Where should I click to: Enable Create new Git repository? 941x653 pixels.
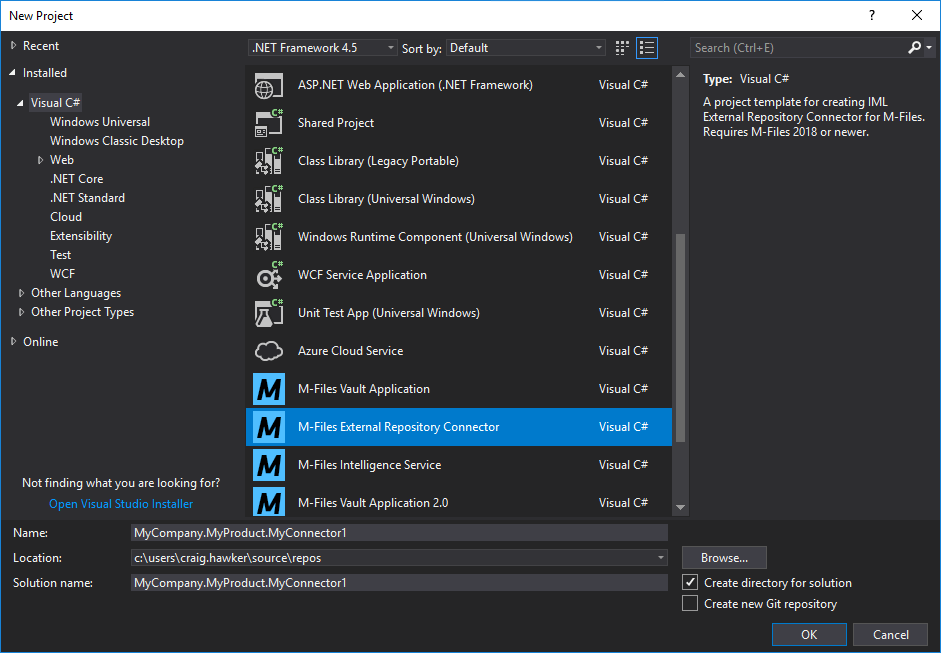click(690, 603)
